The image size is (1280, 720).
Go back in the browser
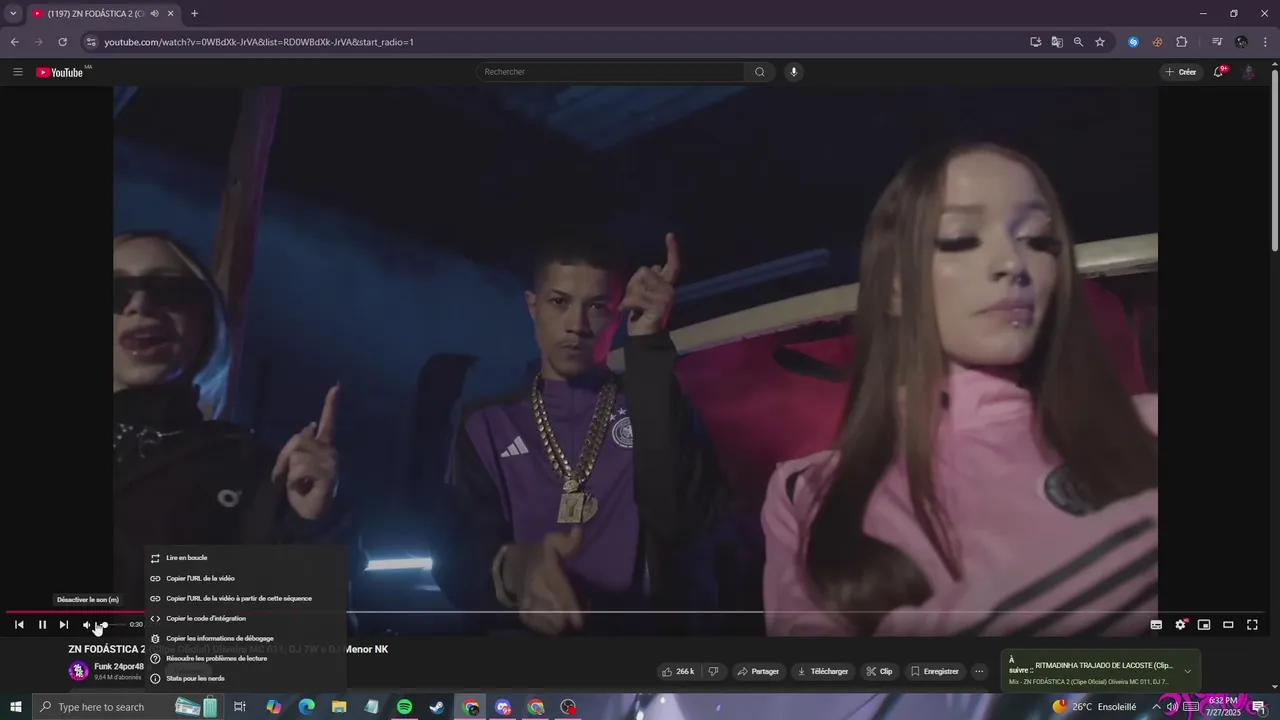[x=14, y=42]
